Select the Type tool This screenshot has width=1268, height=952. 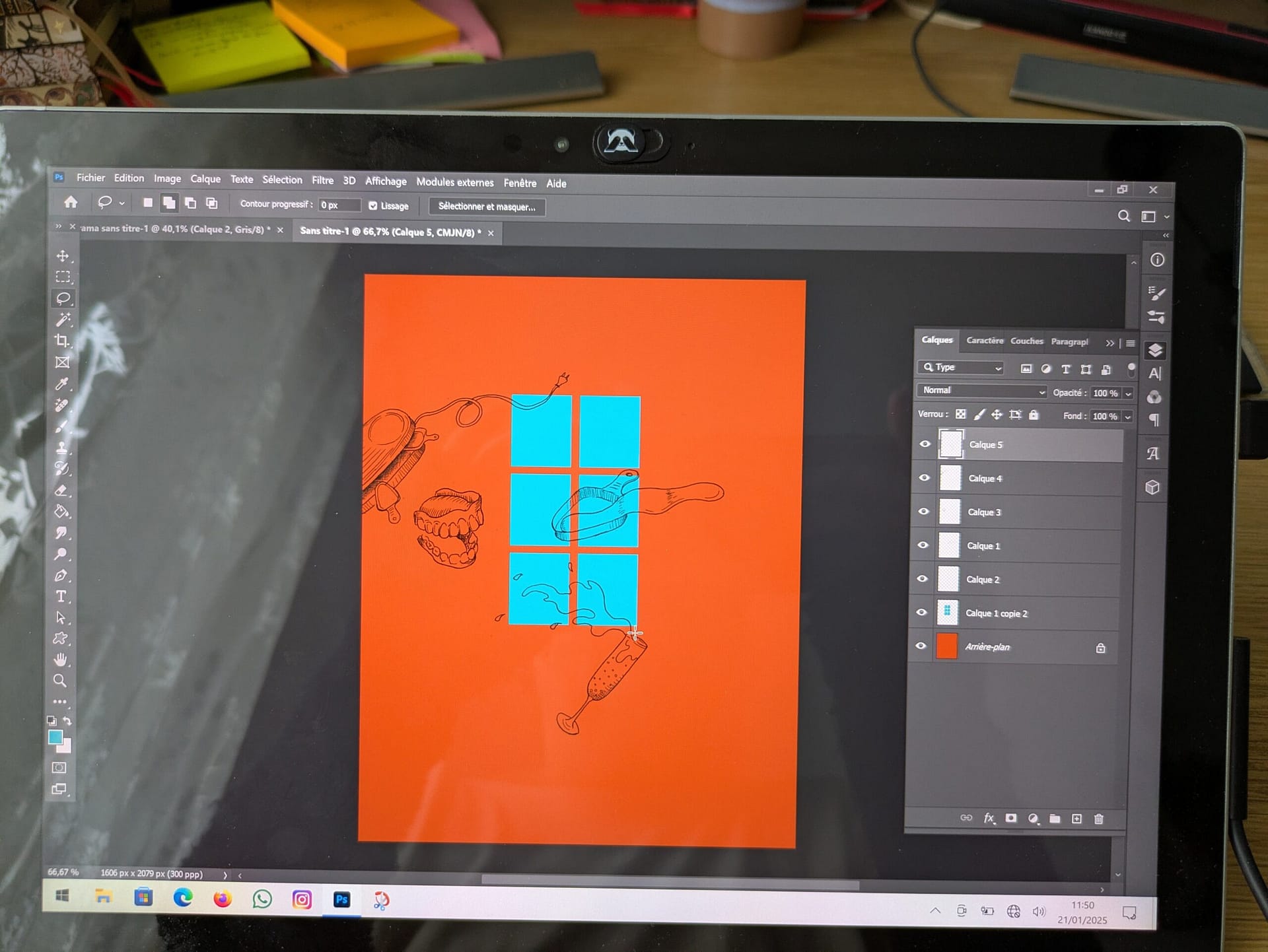coord(61,597)
